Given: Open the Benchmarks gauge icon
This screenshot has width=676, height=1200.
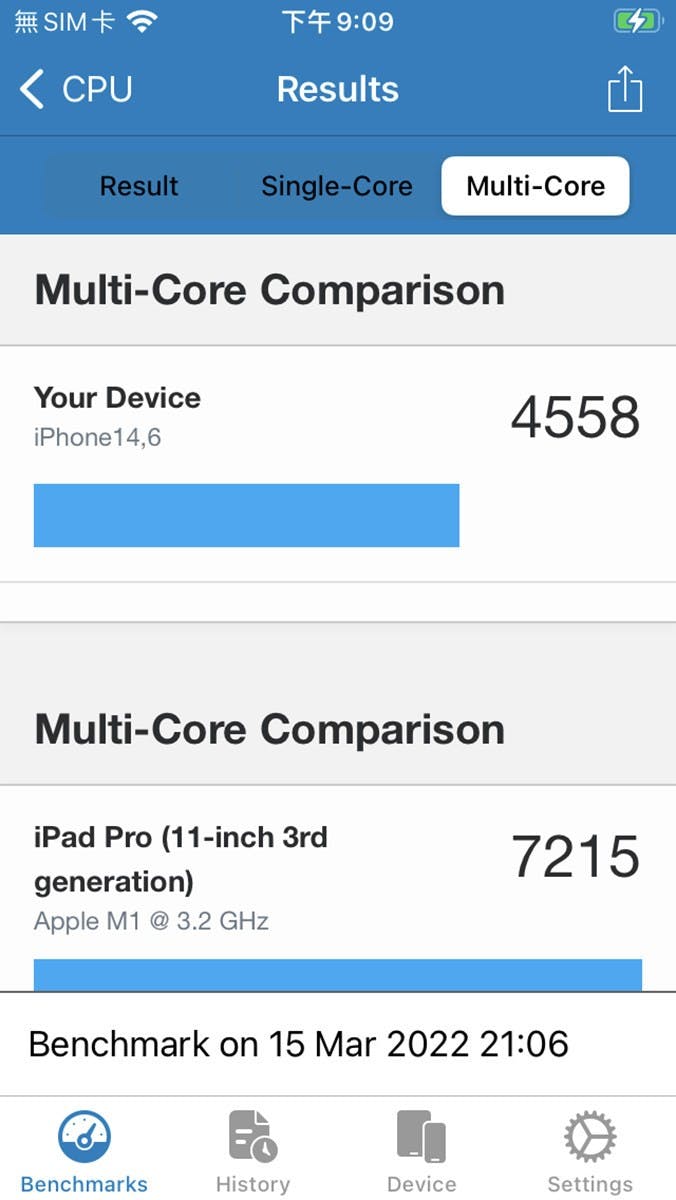Looking at the screenshot, I should [x=84, y=1138].
